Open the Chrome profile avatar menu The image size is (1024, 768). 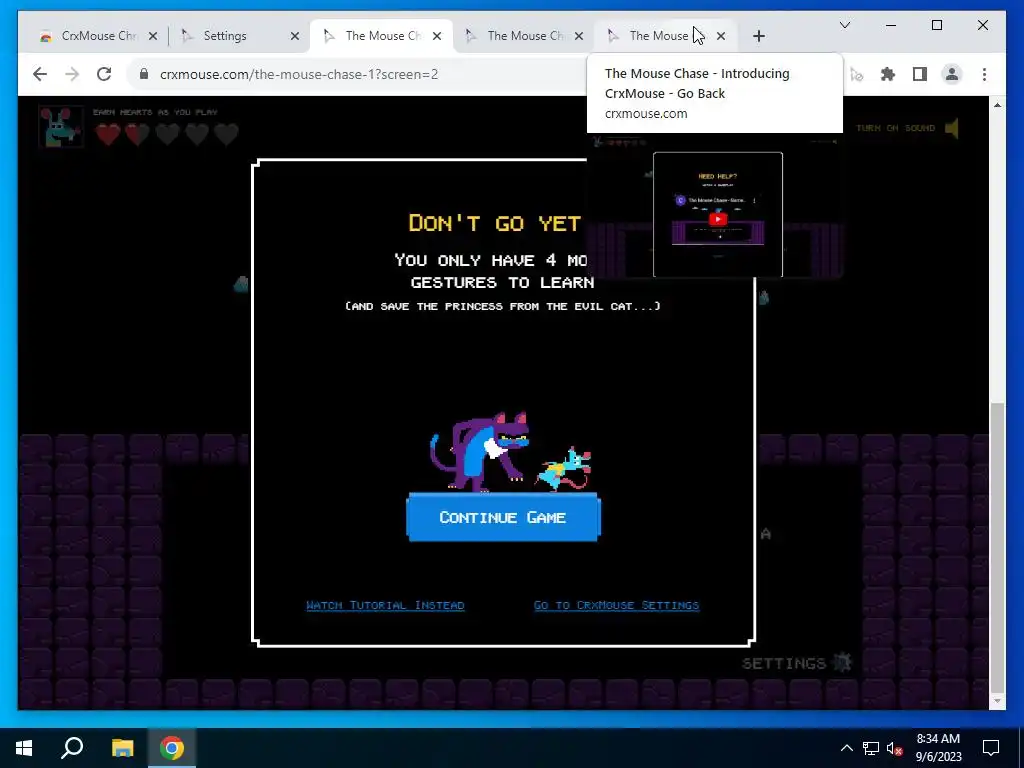[x=952, y=74]
